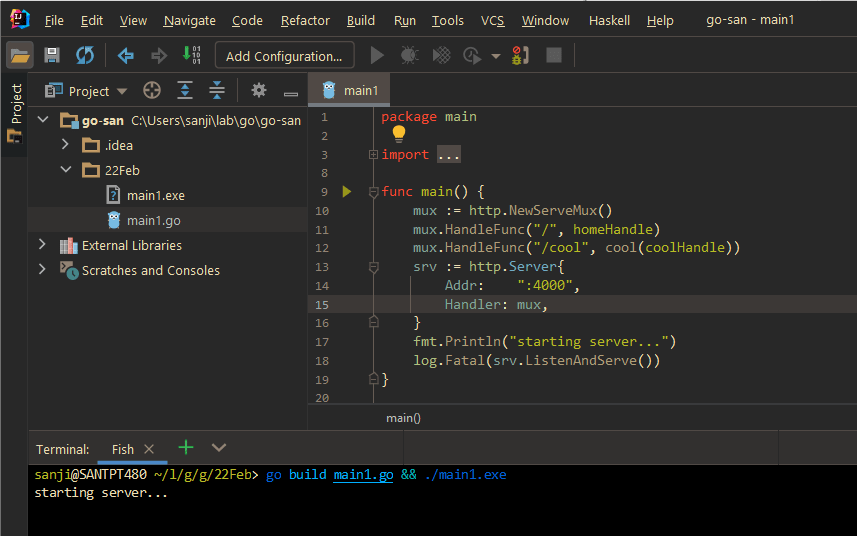
Task: Click the run gutter arrow beside func main
Action: [x=347, y=191]
